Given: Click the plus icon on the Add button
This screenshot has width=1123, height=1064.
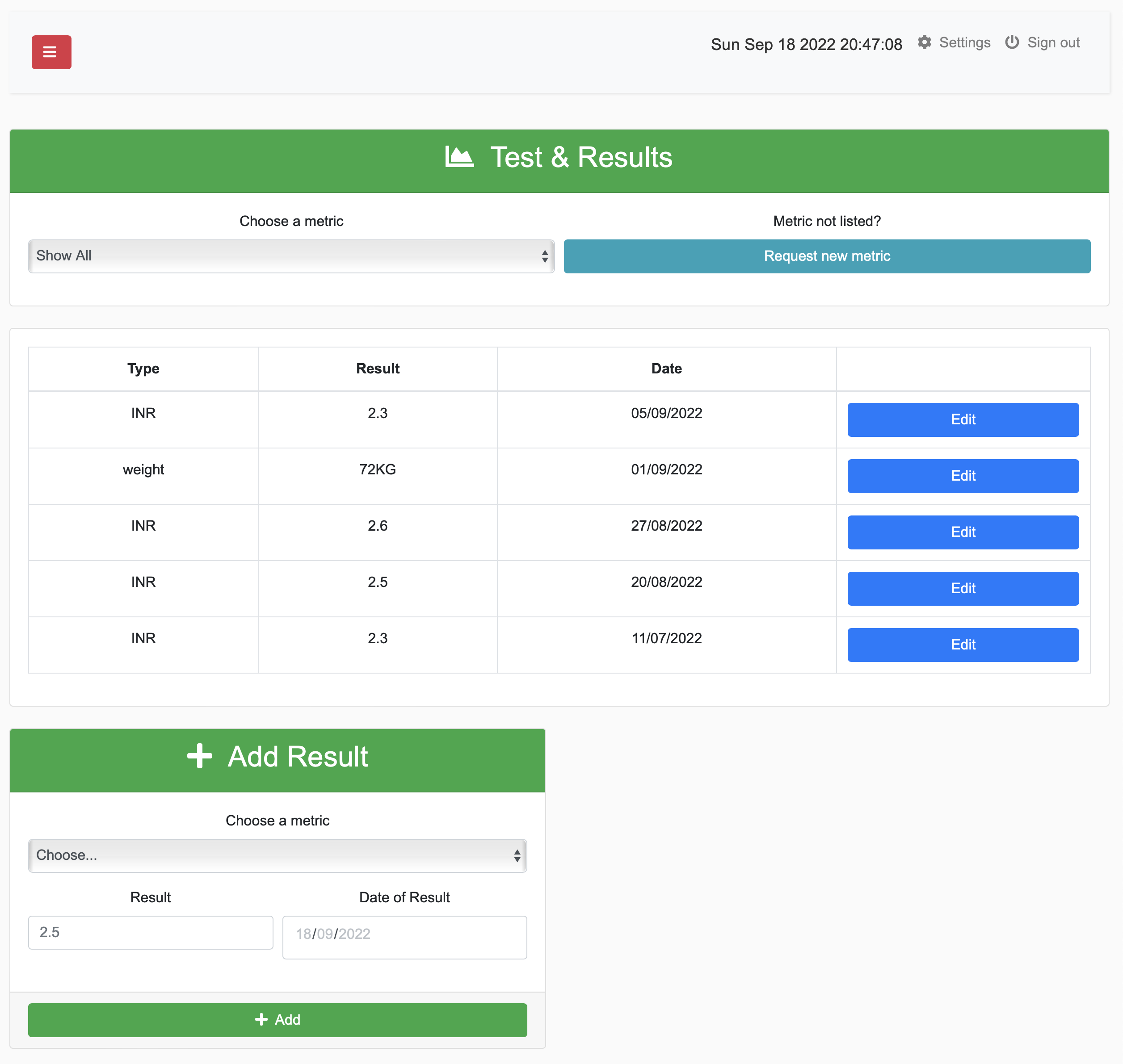Looking at the screenshot, I should click(x=261, y=1019).
